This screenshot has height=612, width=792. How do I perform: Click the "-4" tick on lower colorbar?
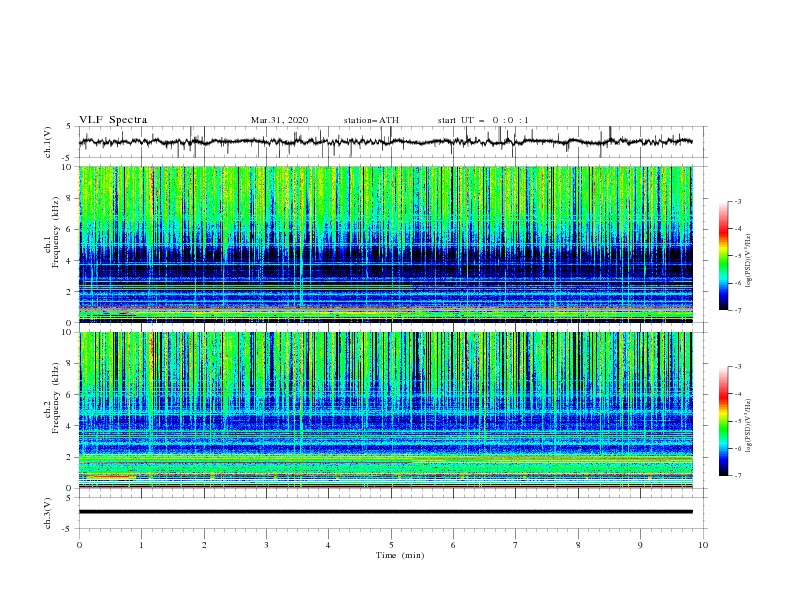(738, 394)
